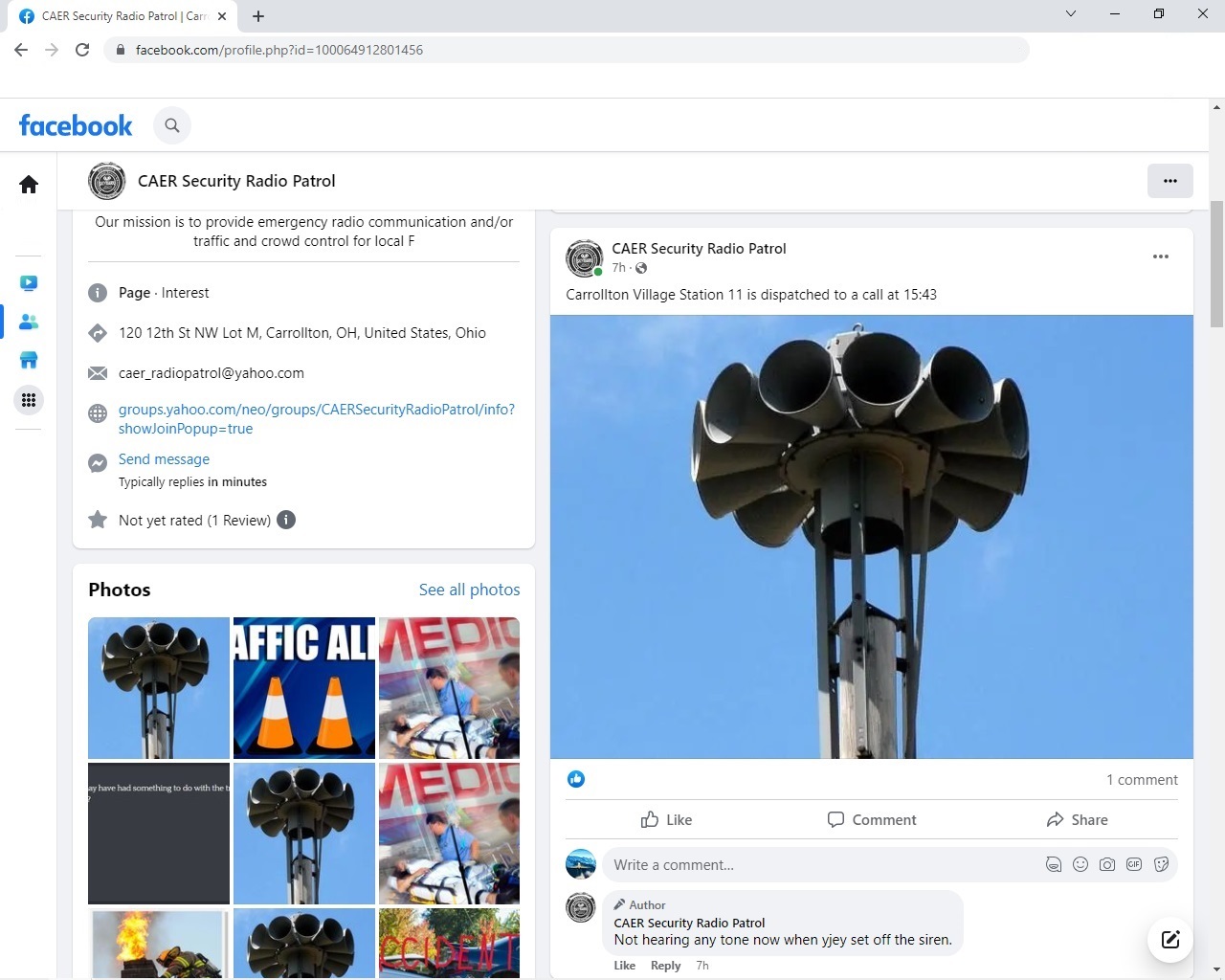This screenshot has width=1225, height=980.
Task: Open the post's three-dot options menu
Action: pos(1161,256)
